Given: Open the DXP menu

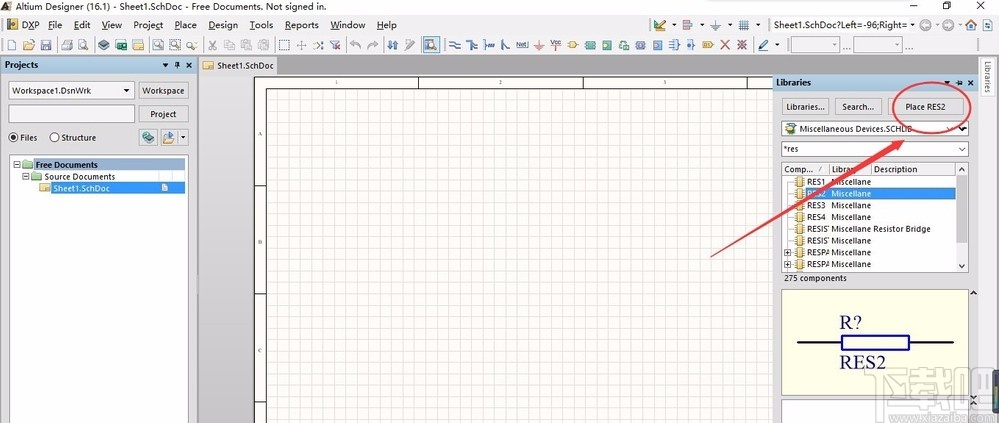Looking at the screenshot, I should pos(24,25).
